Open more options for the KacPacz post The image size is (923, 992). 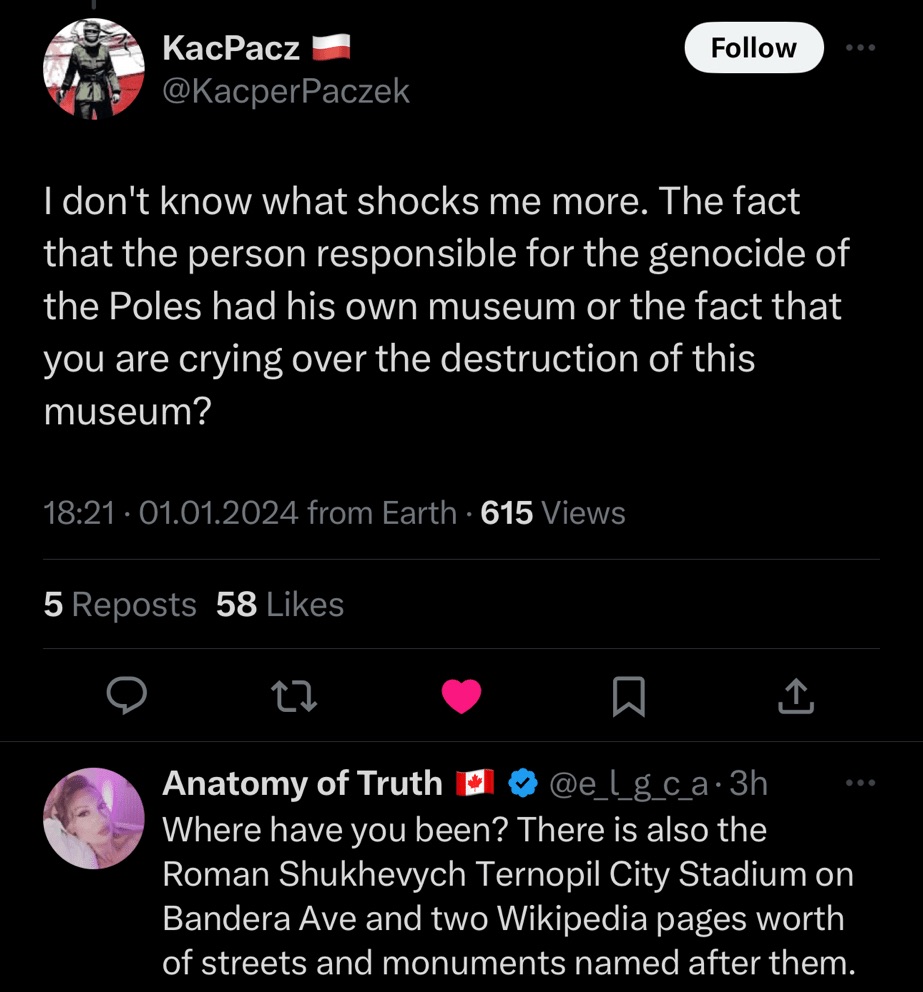point(860,47)
